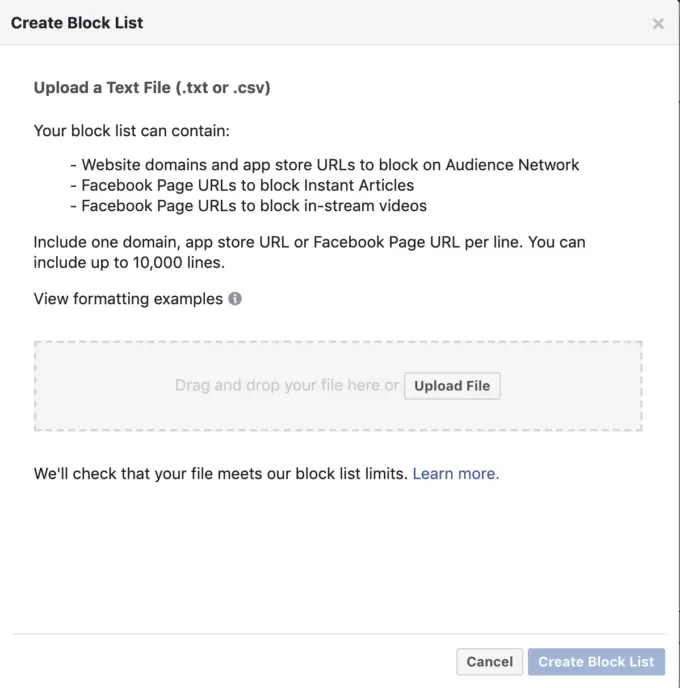
Task: Click the info icon beside formatting examples
Action: (235, 299)
